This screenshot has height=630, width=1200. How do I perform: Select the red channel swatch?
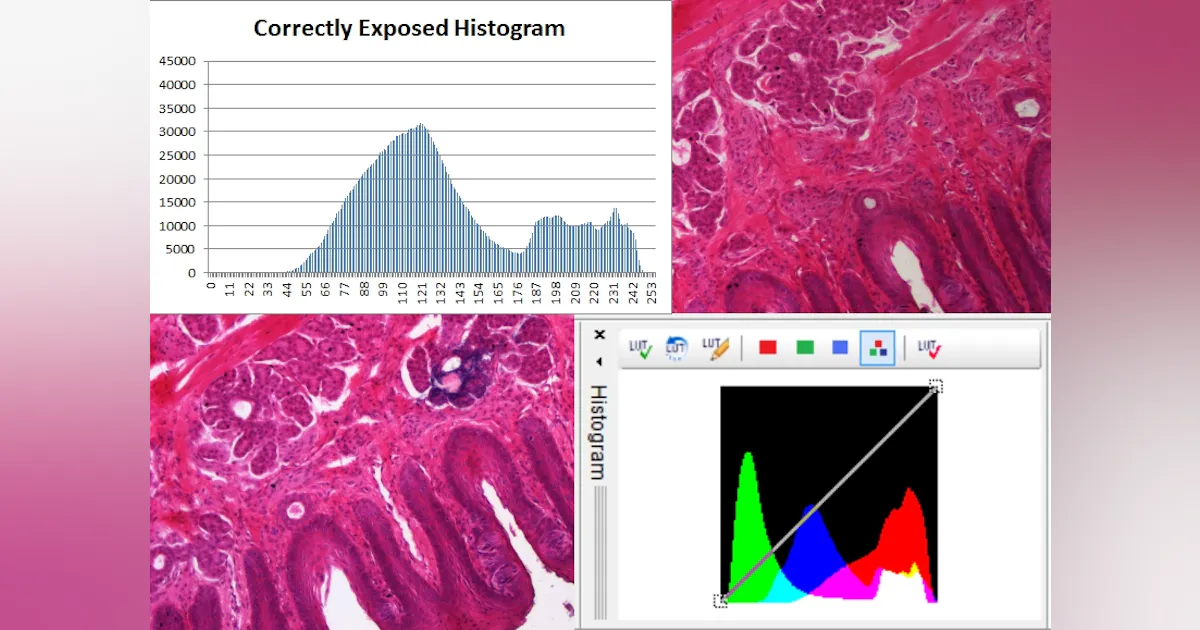click(x=768, y=348)
